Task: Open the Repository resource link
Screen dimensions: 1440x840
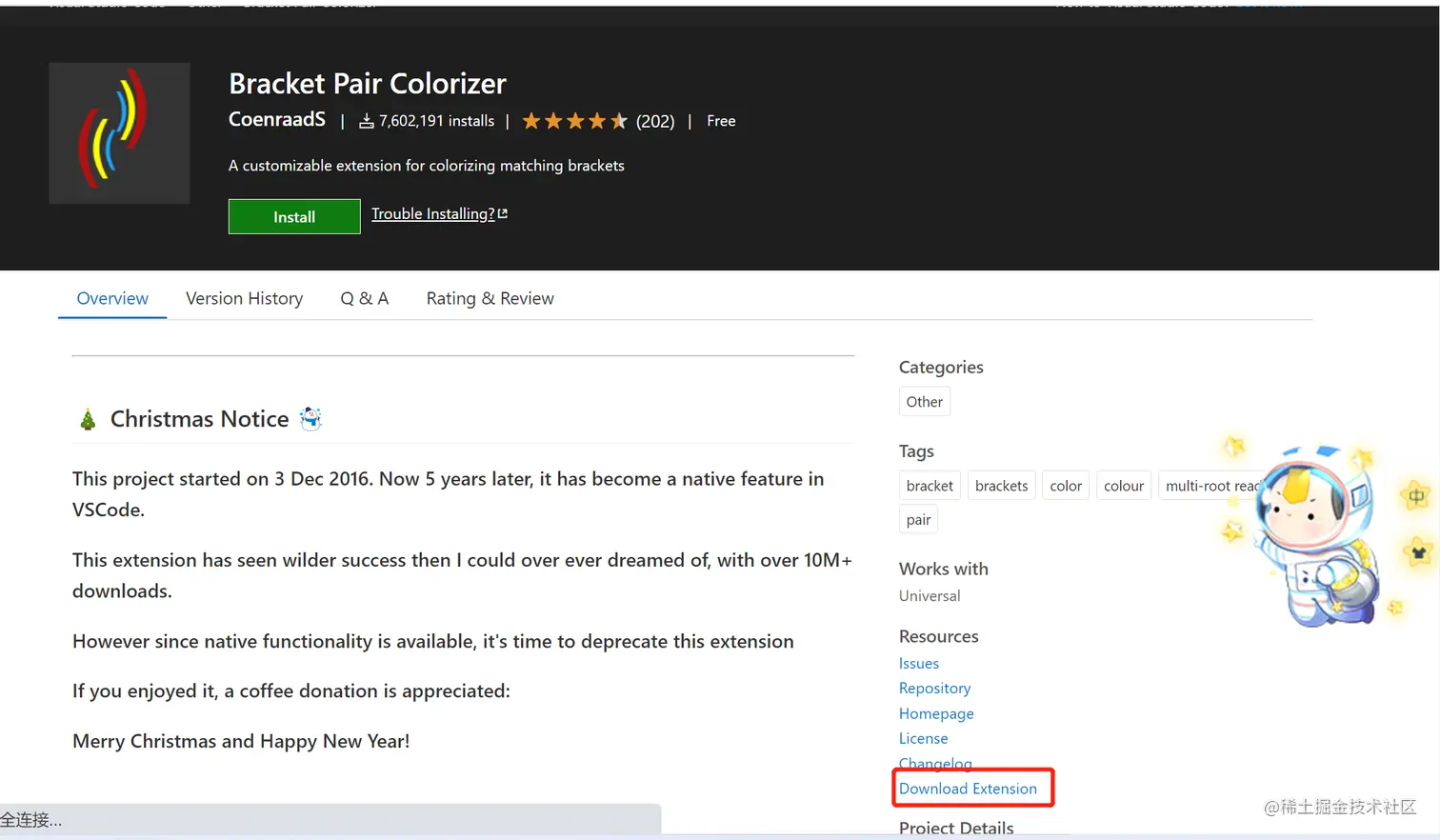Action: click(x=935, y=688)
